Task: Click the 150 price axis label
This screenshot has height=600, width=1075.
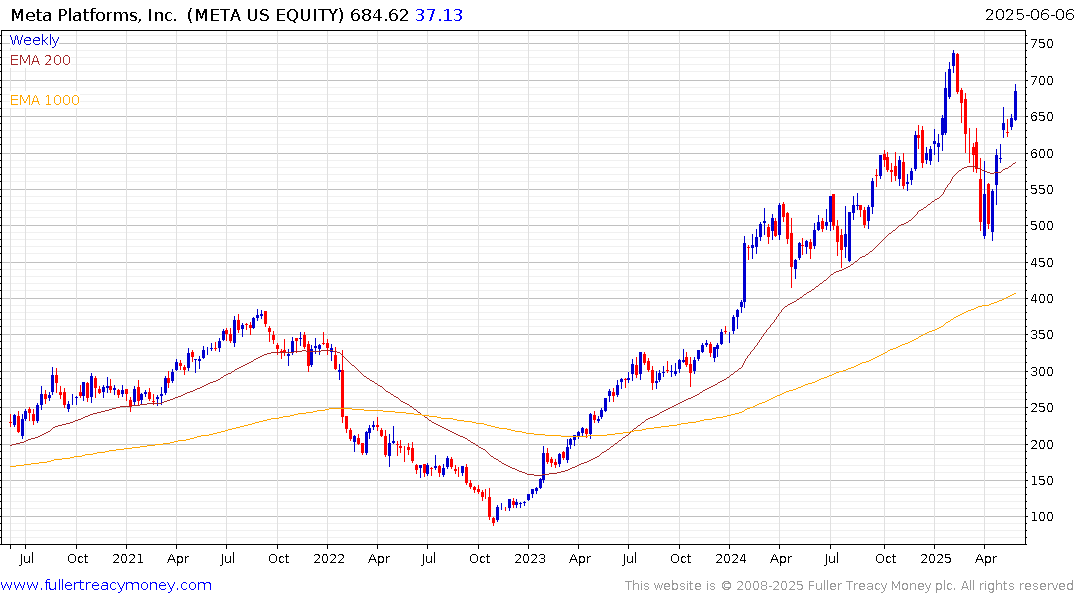Action: (x=1041, y=481)
